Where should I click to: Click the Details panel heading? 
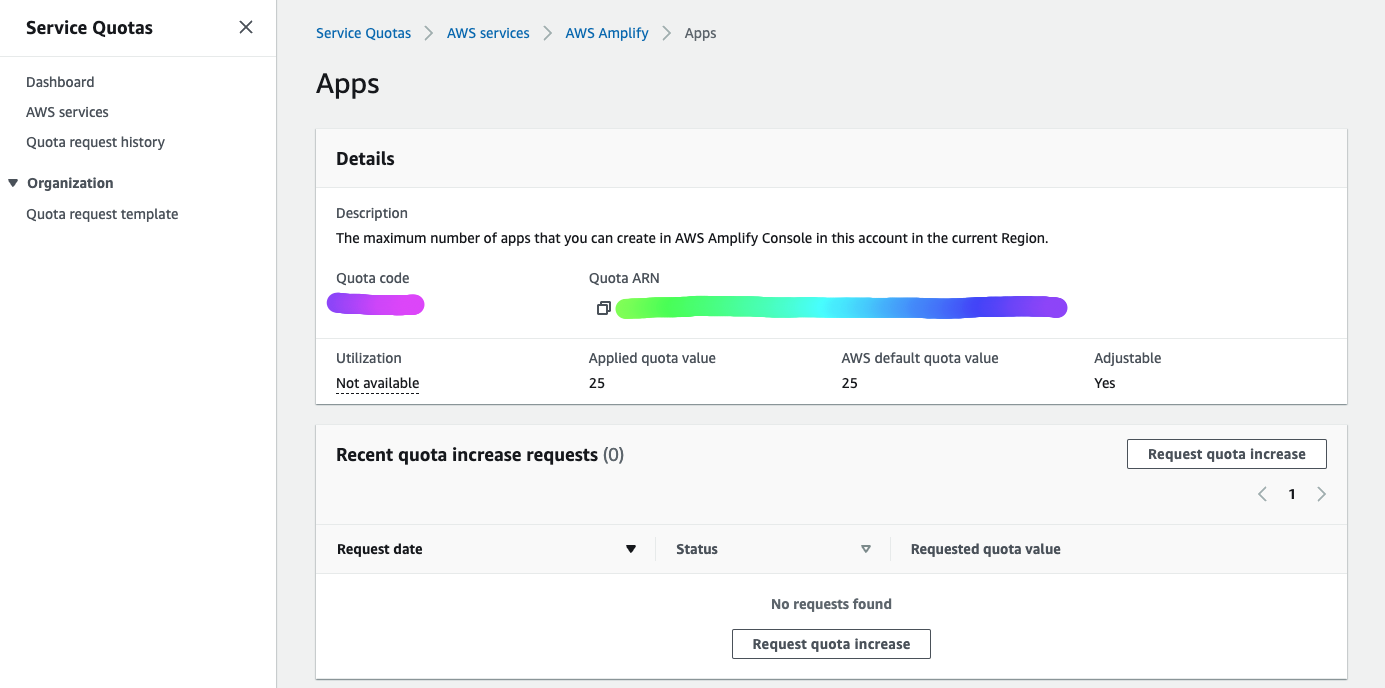(365, 159)
